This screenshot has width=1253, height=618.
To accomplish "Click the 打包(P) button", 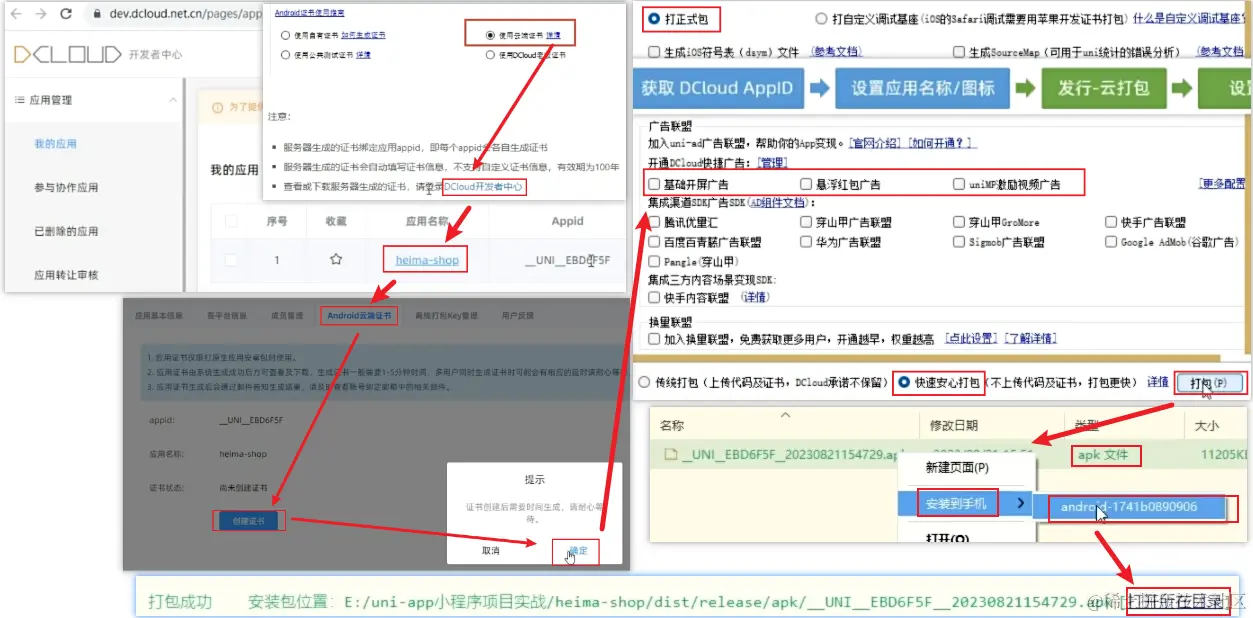I will (1209, 383).
